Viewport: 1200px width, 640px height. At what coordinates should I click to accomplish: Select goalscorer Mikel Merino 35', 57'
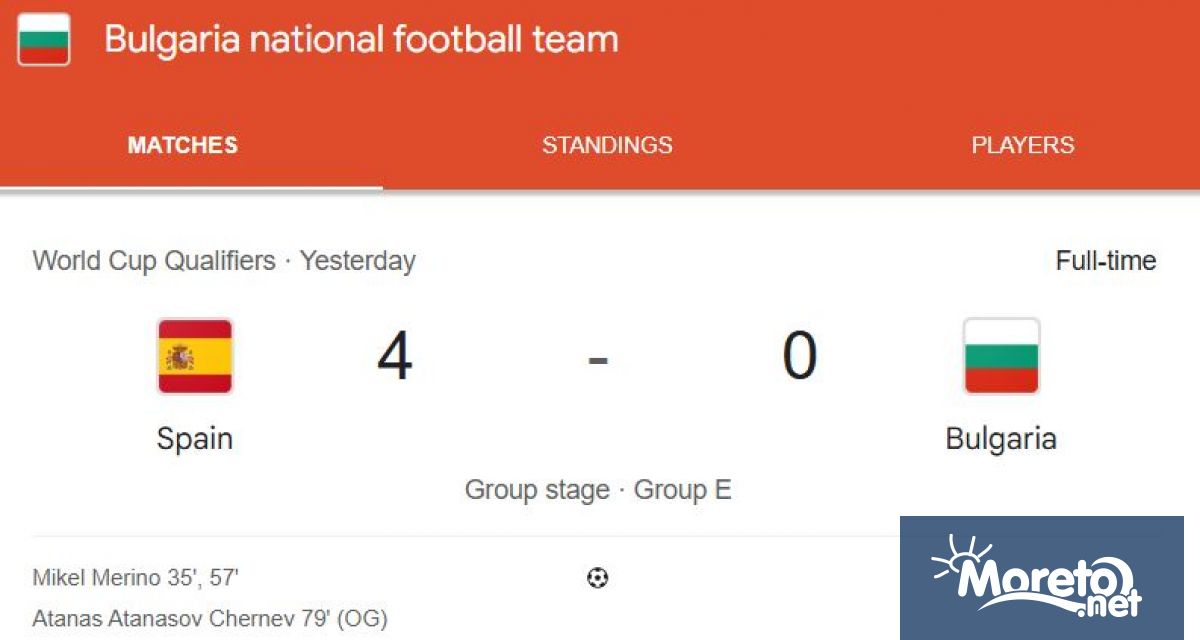(x=136, y=577)
